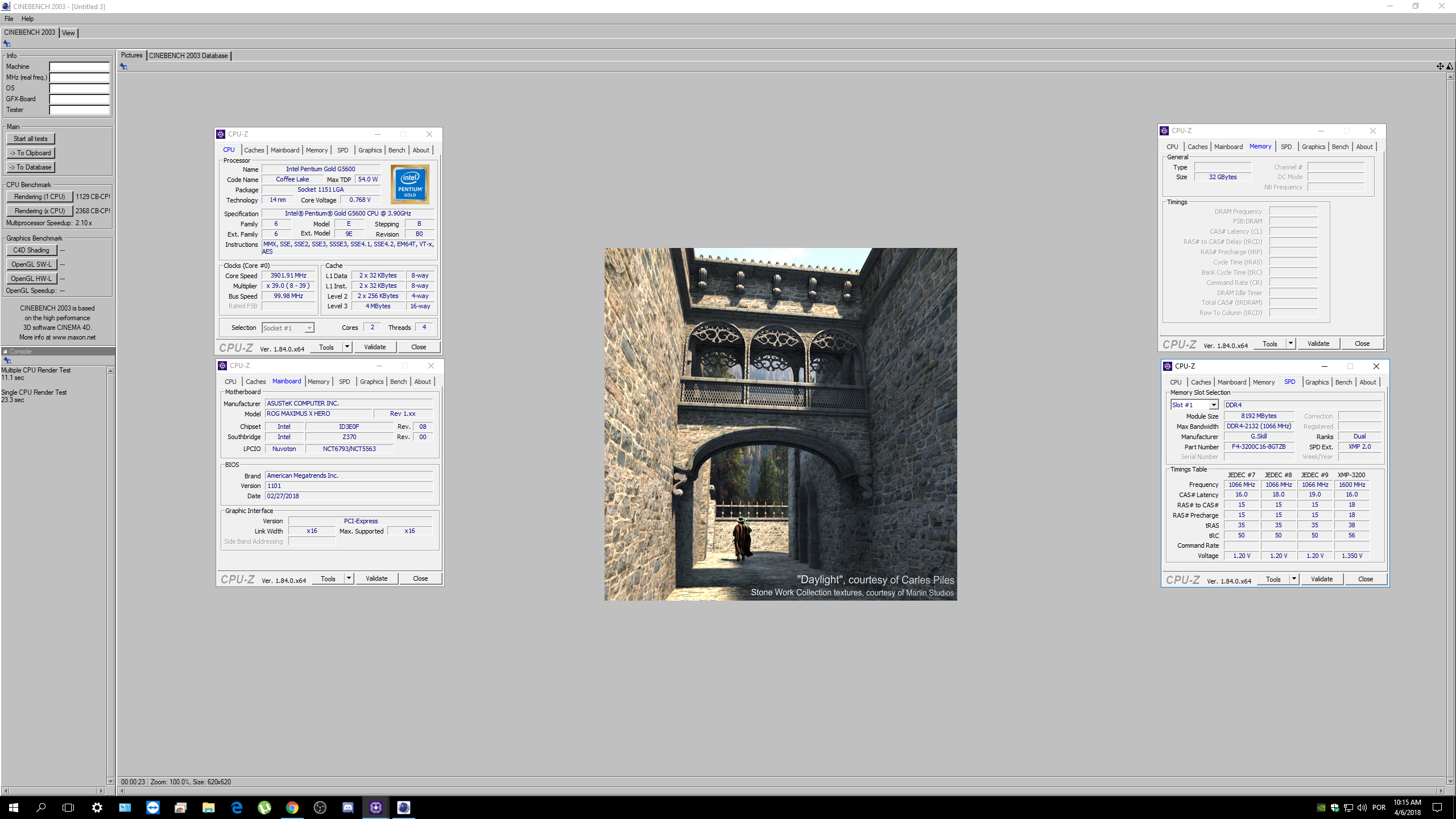The image size is (1456, 819).
Task: Click Close in the CPU-Z Memory window
Action: click(1362, 344)
